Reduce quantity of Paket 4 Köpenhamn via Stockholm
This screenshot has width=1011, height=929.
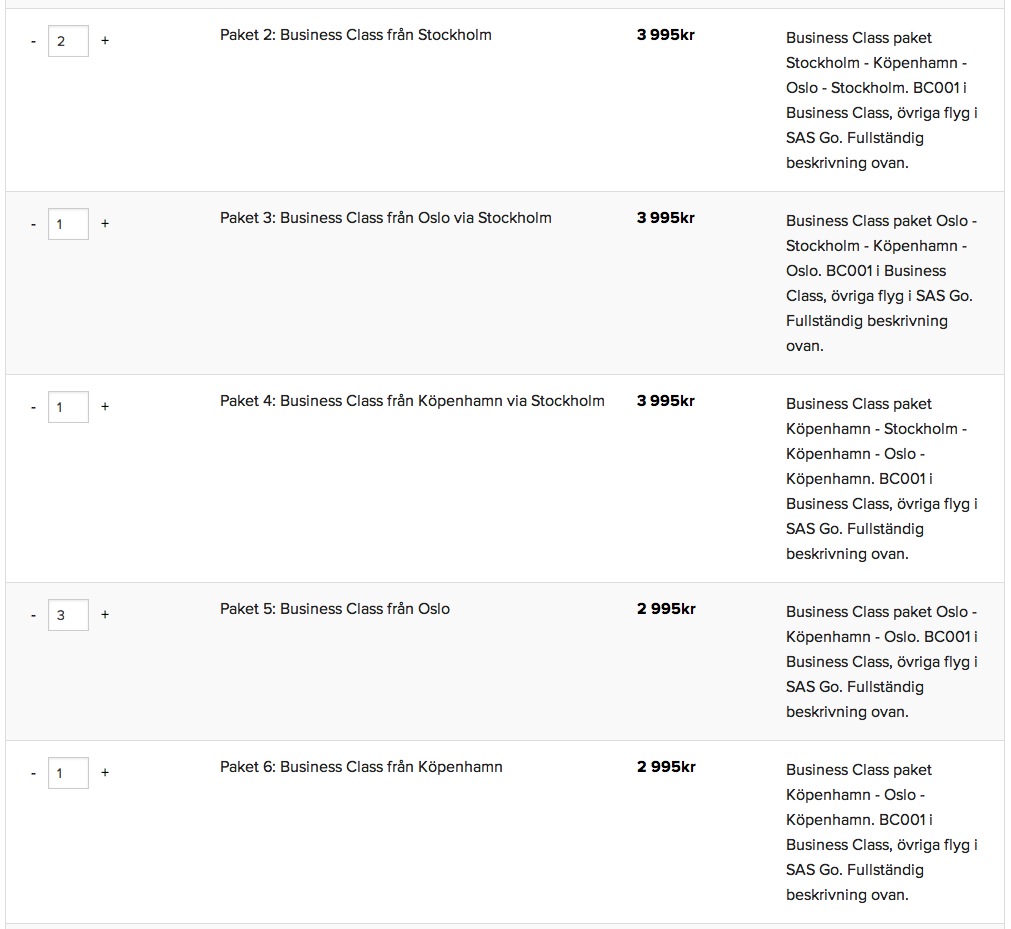click(x=33, y=407)
